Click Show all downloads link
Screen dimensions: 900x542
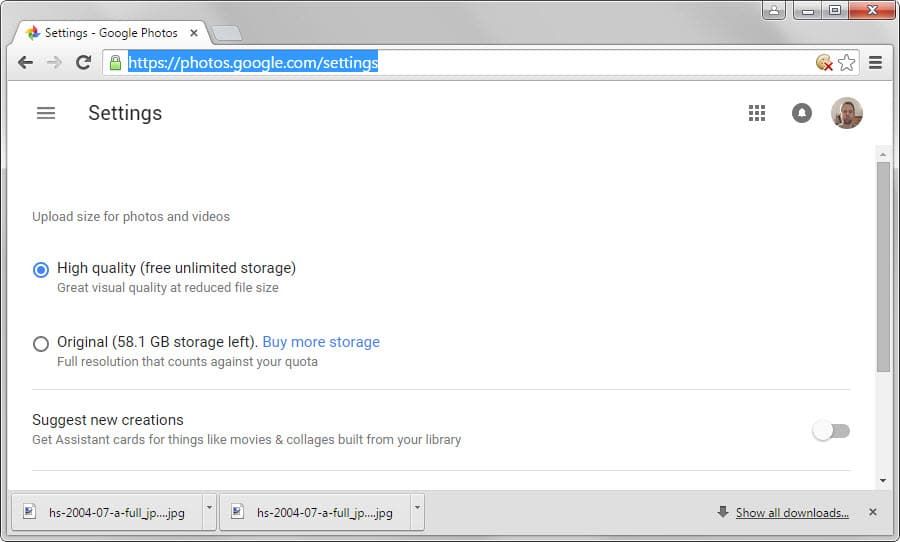[792, 513]
